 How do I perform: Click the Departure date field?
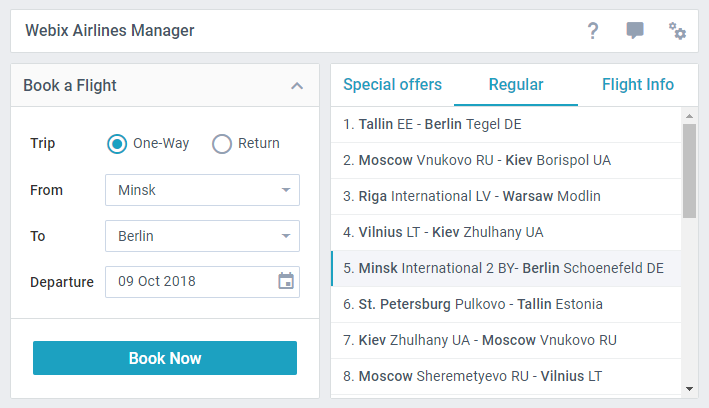[202, 281]
